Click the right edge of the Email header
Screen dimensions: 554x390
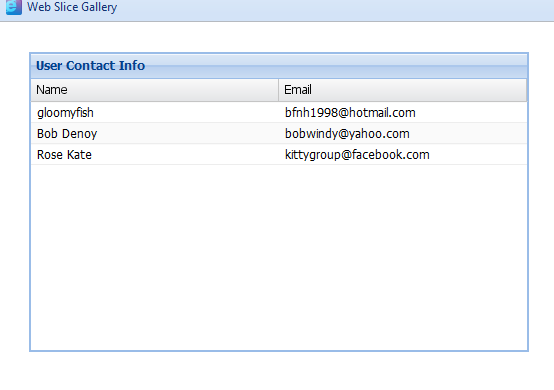click(526, 90)
